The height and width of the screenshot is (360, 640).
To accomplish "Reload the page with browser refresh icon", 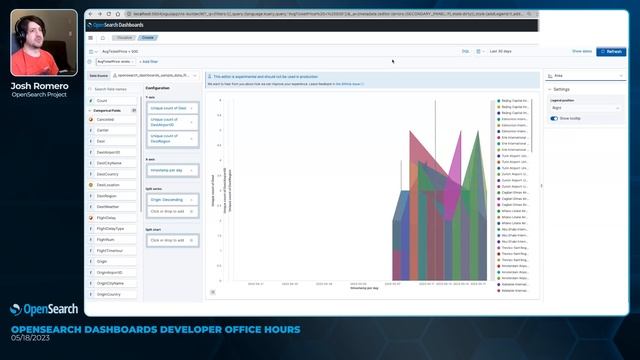I will pos(109,14).
